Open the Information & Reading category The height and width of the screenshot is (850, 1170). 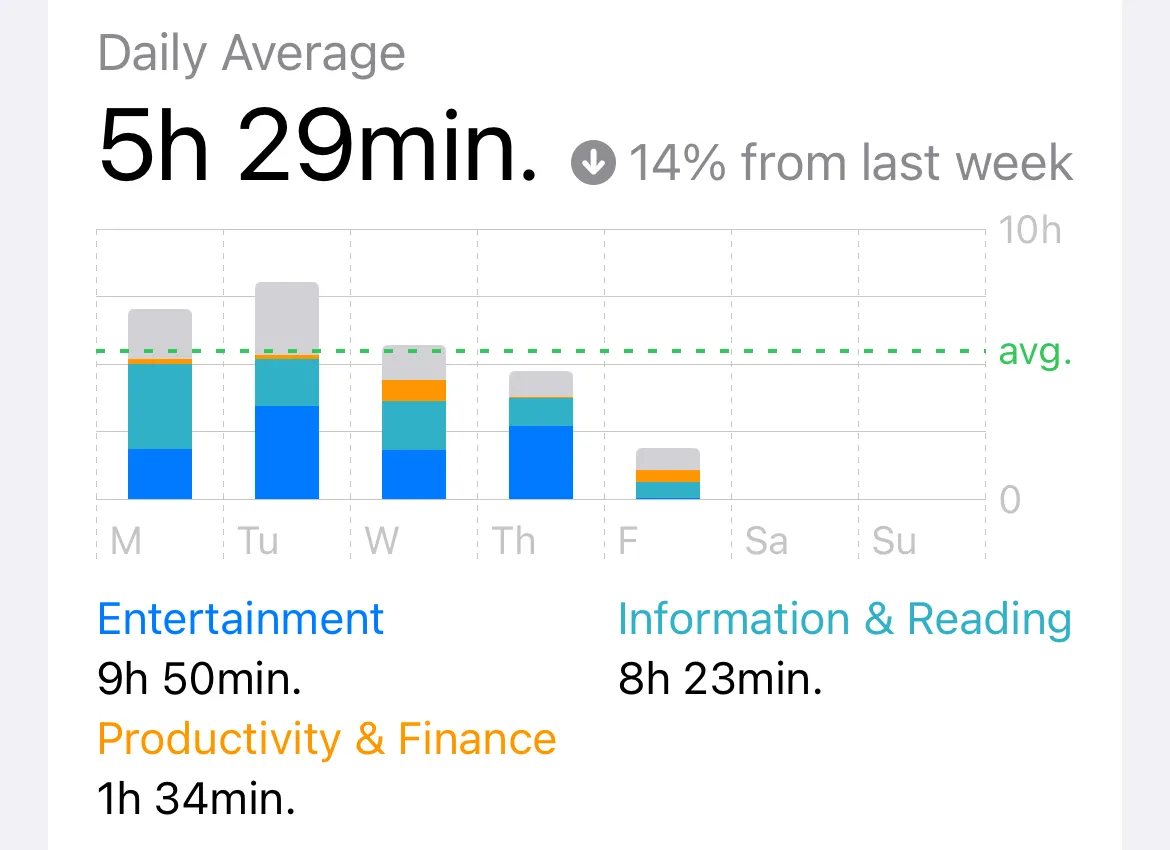pyautogui.click(x=845, y=619)
